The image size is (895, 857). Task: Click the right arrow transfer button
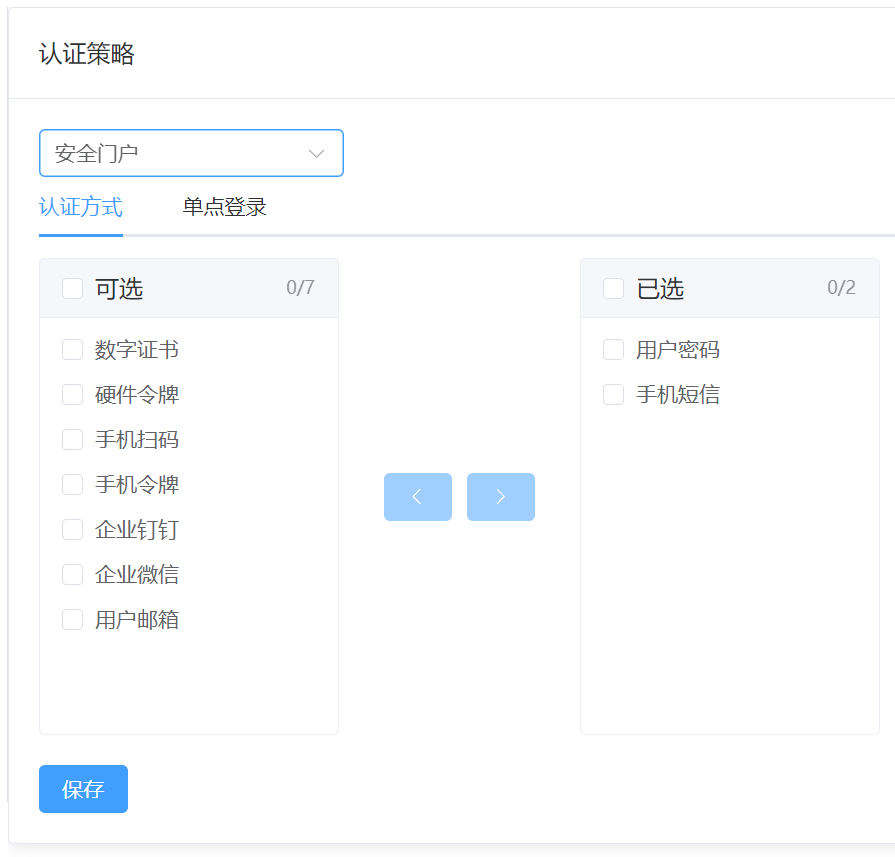pyautogui.click(x=500, y=497)
